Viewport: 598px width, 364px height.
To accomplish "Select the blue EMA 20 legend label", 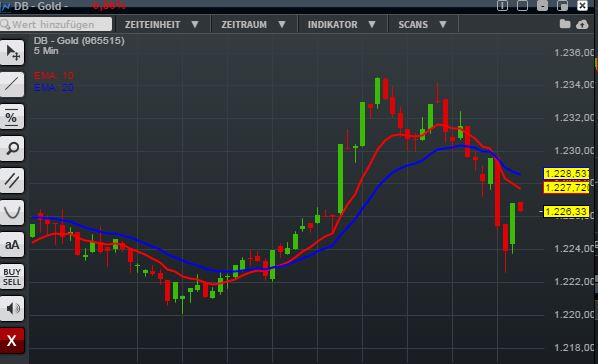I will pos(54,88).
